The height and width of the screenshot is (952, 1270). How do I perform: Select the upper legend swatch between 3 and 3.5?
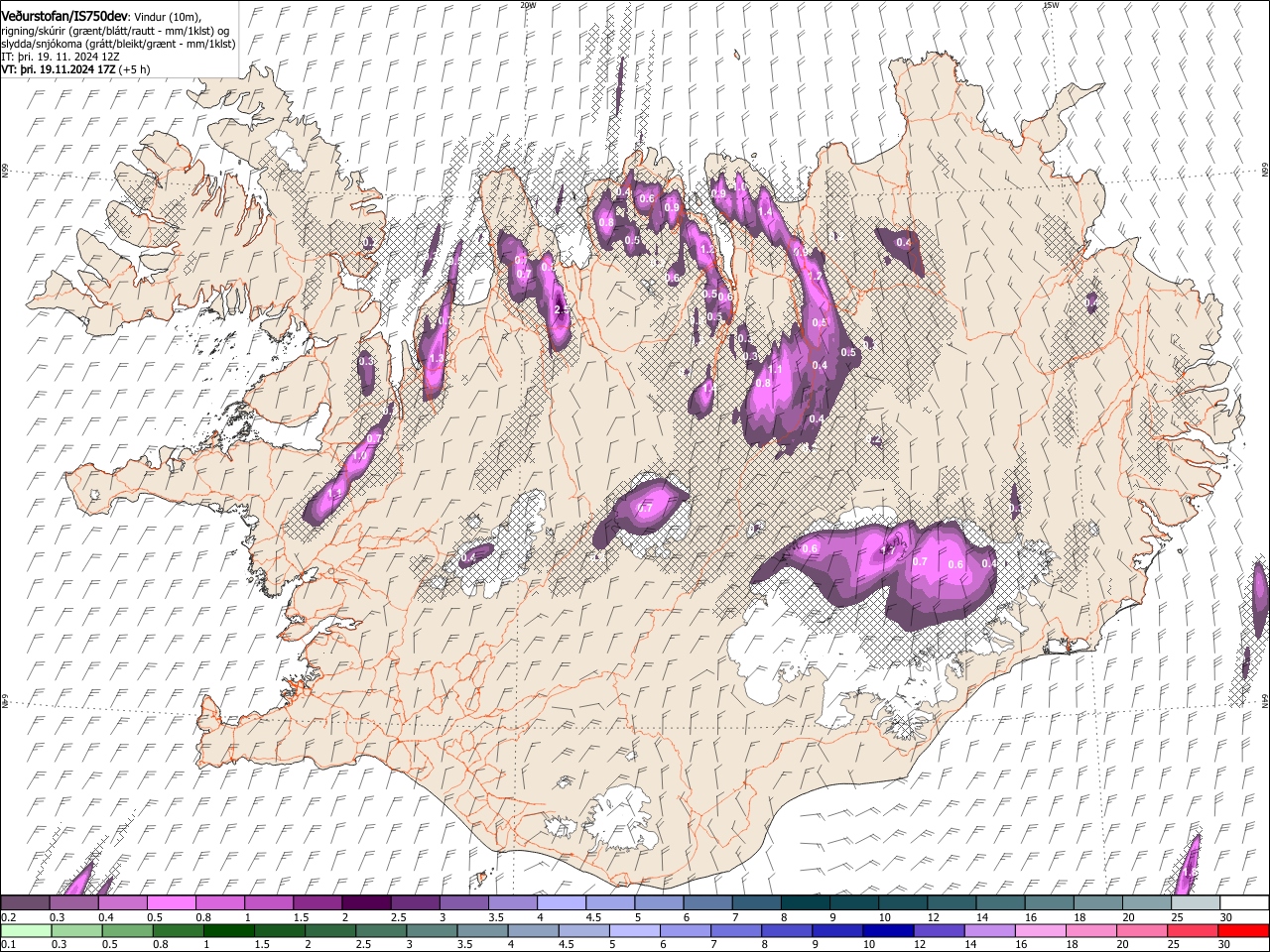[x=463, y=902]
